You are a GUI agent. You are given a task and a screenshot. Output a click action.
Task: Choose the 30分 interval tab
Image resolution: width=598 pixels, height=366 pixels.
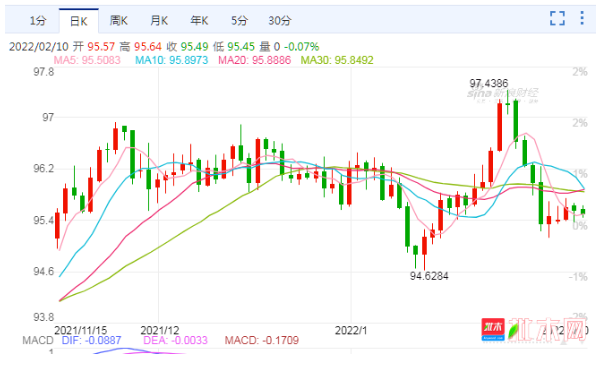tap(280, 21)
